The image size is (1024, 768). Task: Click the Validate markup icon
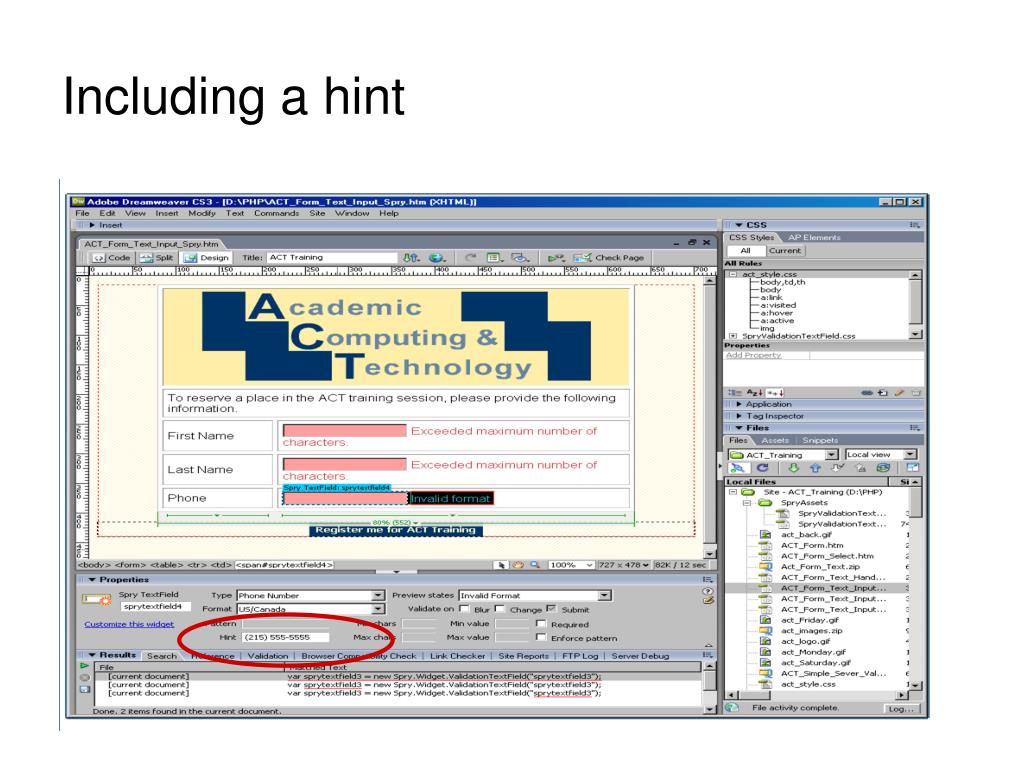556,258
